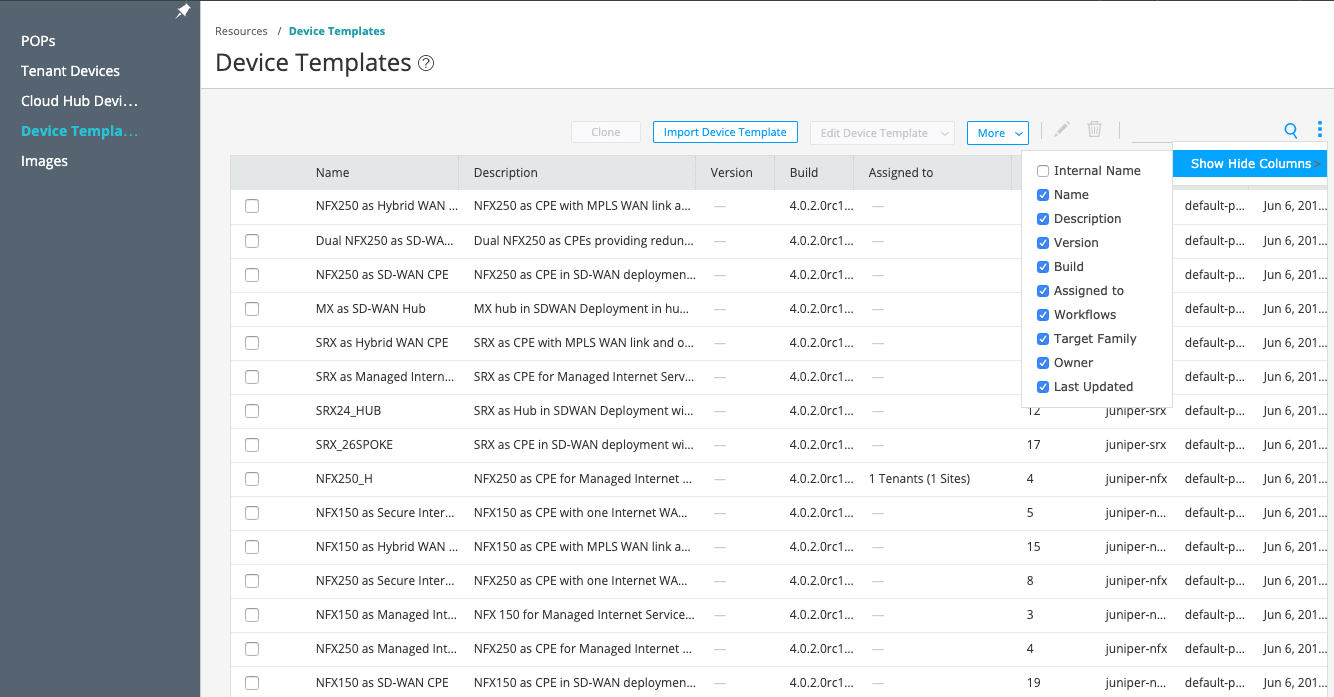1334x697 pixels.
Task: Click the Import Device Template button
Action: pyautogui.click(x=725, y=131)
